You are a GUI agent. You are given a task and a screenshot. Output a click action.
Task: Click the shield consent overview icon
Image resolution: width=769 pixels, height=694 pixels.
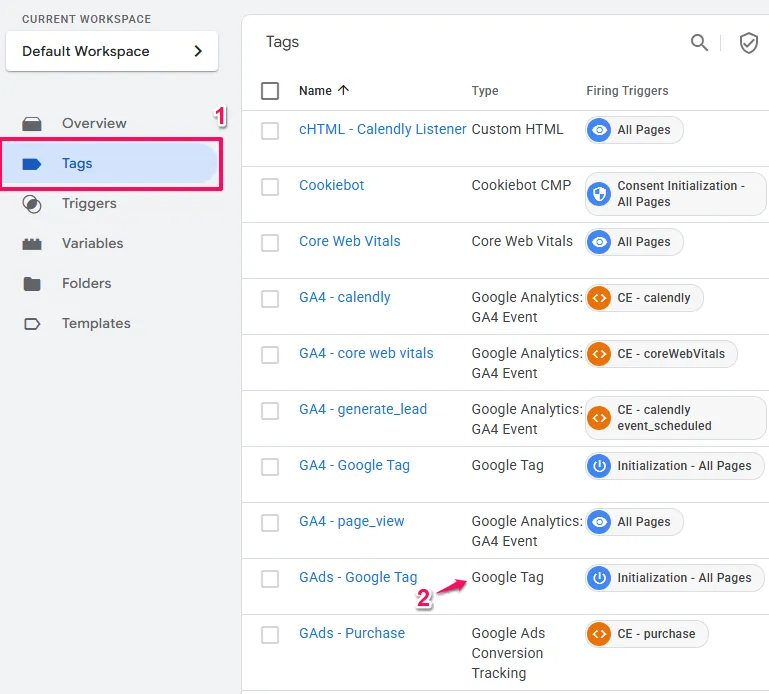[x=748, y=42]
